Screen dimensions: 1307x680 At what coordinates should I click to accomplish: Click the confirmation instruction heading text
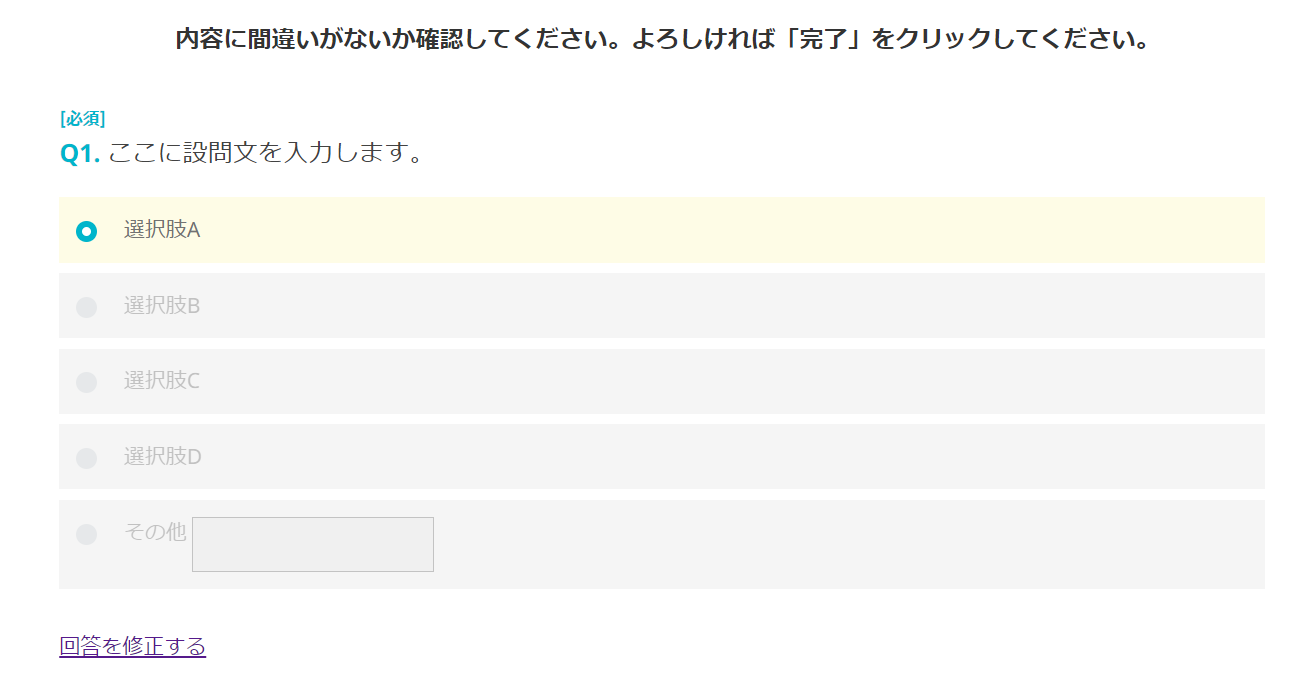pyautogui.click(x=500, y=40)
